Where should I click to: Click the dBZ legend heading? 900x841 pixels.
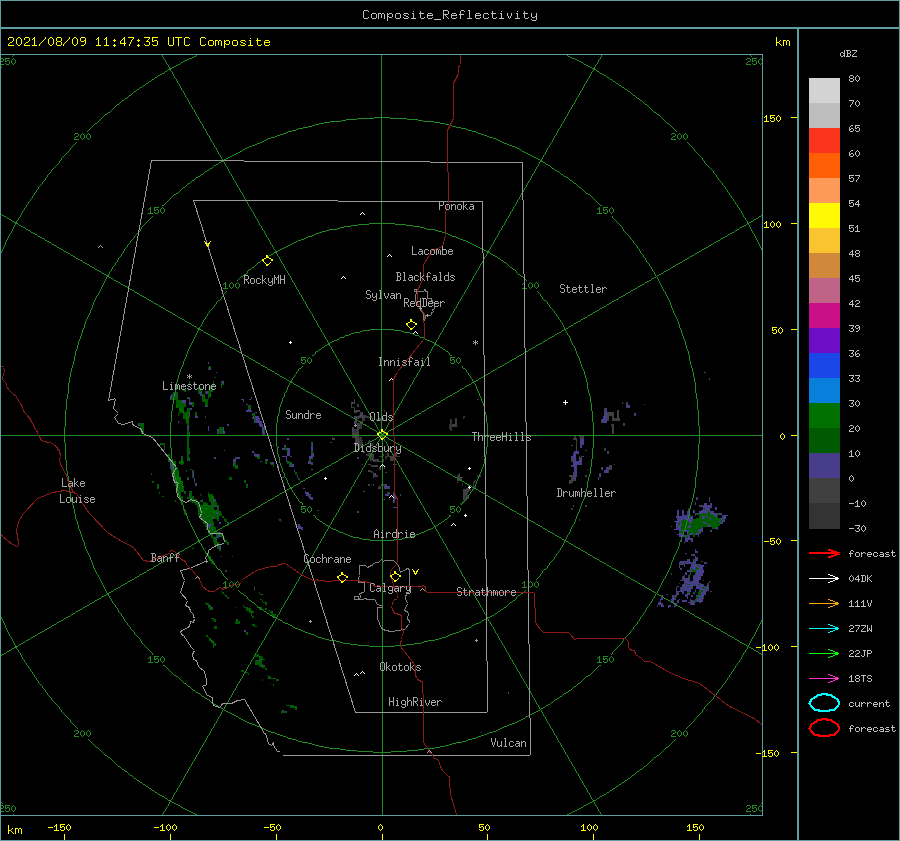point(848,53)
